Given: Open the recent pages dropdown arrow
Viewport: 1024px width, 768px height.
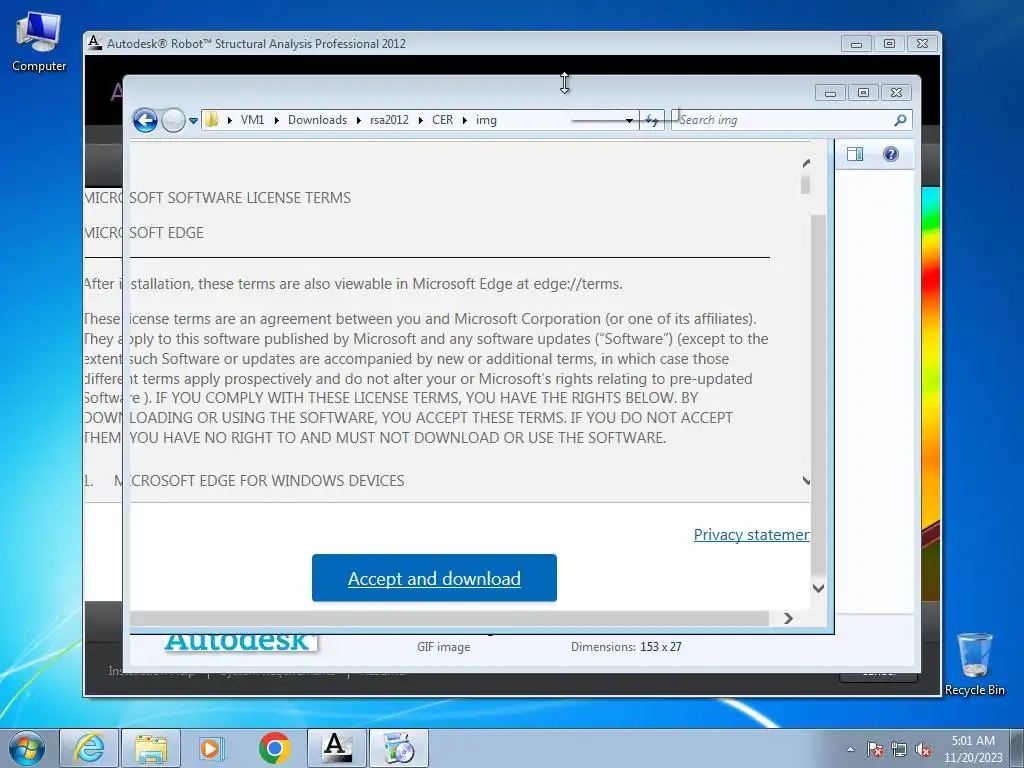Looking at the screenshot, I should click(193, 121).
